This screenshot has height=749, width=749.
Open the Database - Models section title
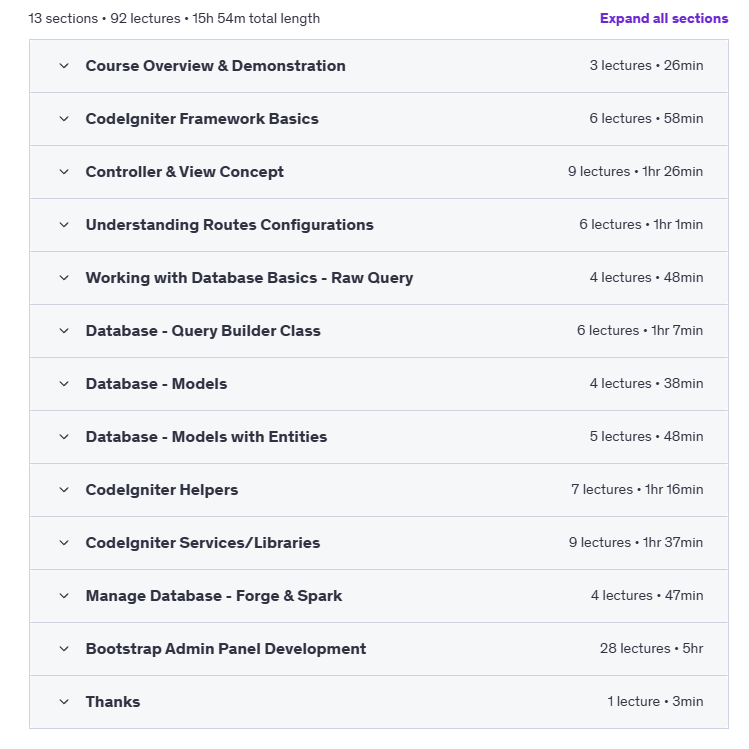click(156, 384)
